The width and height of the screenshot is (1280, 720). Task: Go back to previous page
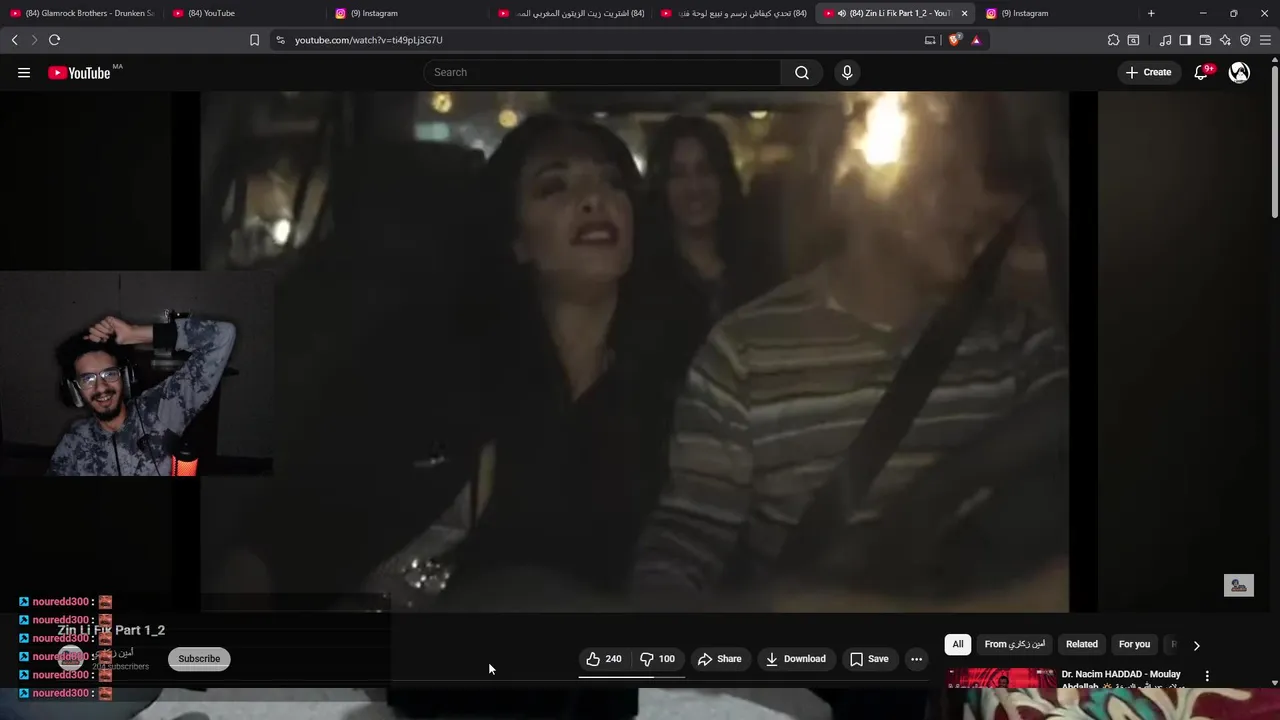[x=14, y=40]
